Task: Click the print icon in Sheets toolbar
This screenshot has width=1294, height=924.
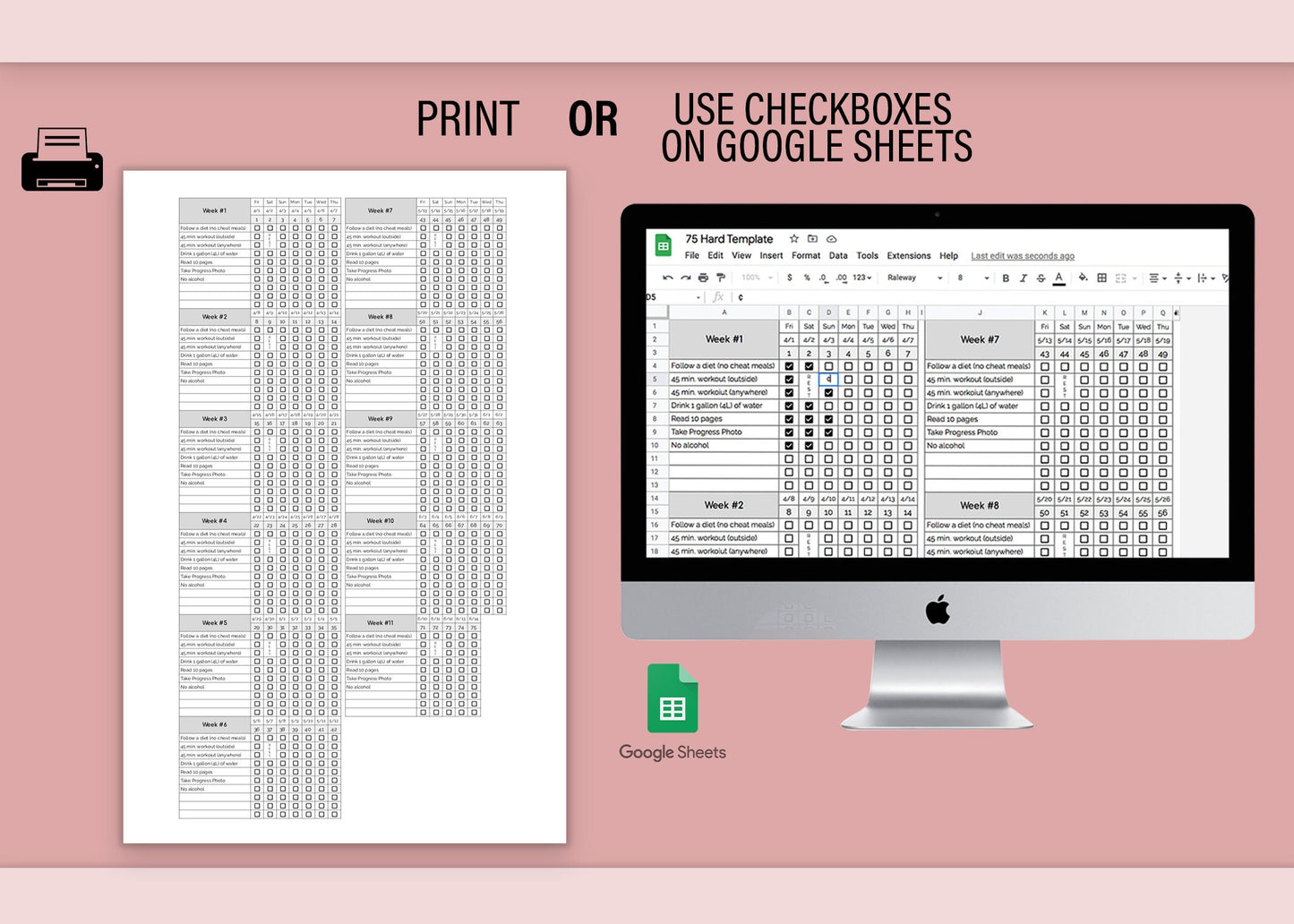Action: pos(703,278)
